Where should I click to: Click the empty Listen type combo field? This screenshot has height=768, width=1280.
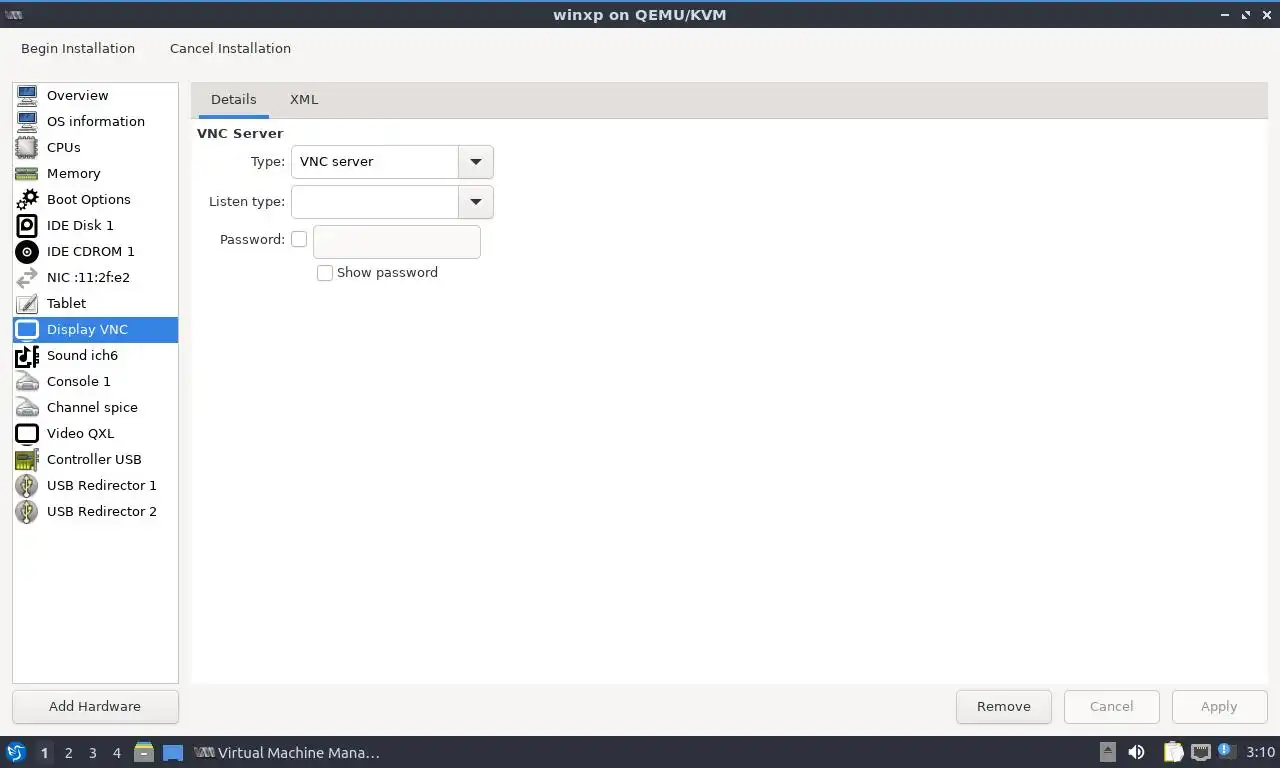tap(375, 202)
